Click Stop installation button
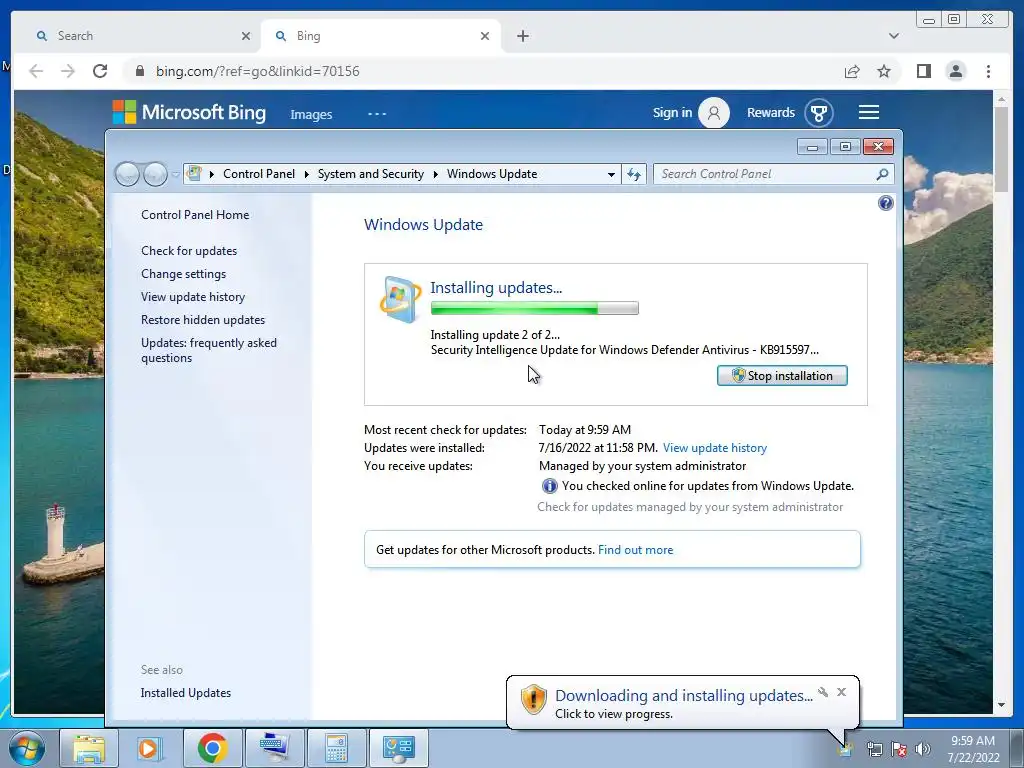This screenshot has width=1024, height=768. pos(782,376)
